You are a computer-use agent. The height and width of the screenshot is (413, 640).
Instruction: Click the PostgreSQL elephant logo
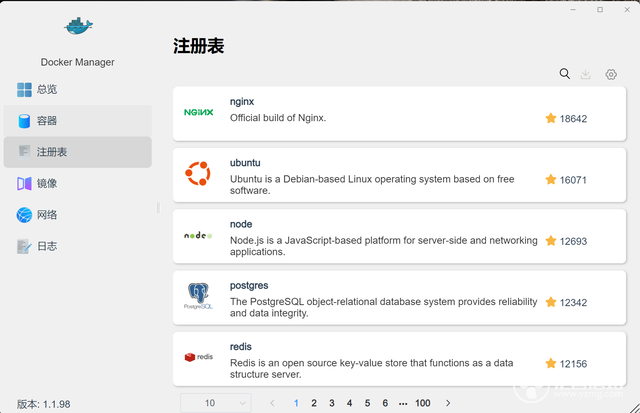(x=198, y=296)
